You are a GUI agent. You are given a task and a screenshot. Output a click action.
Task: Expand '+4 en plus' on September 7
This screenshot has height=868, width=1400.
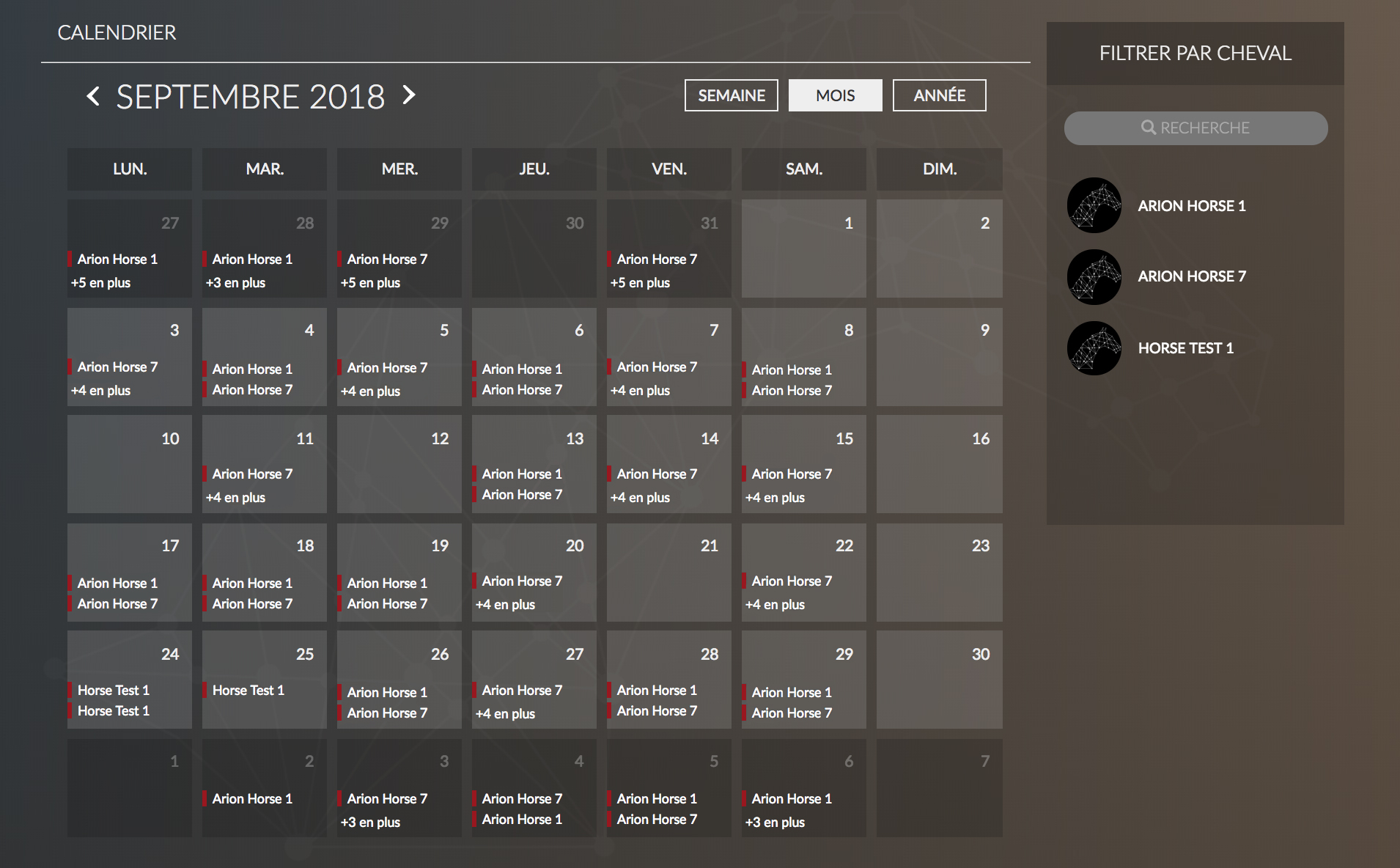(640, 391)
